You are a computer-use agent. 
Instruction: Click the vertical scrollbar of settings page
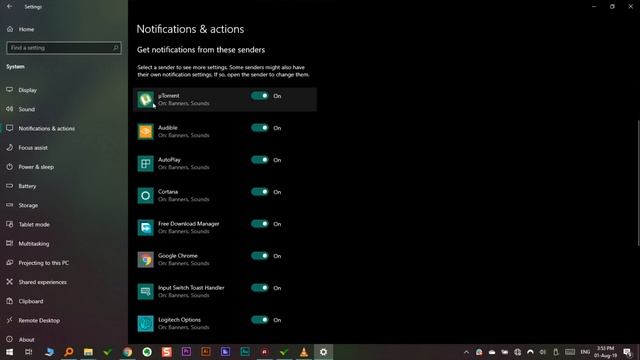(x=638, y=183)
